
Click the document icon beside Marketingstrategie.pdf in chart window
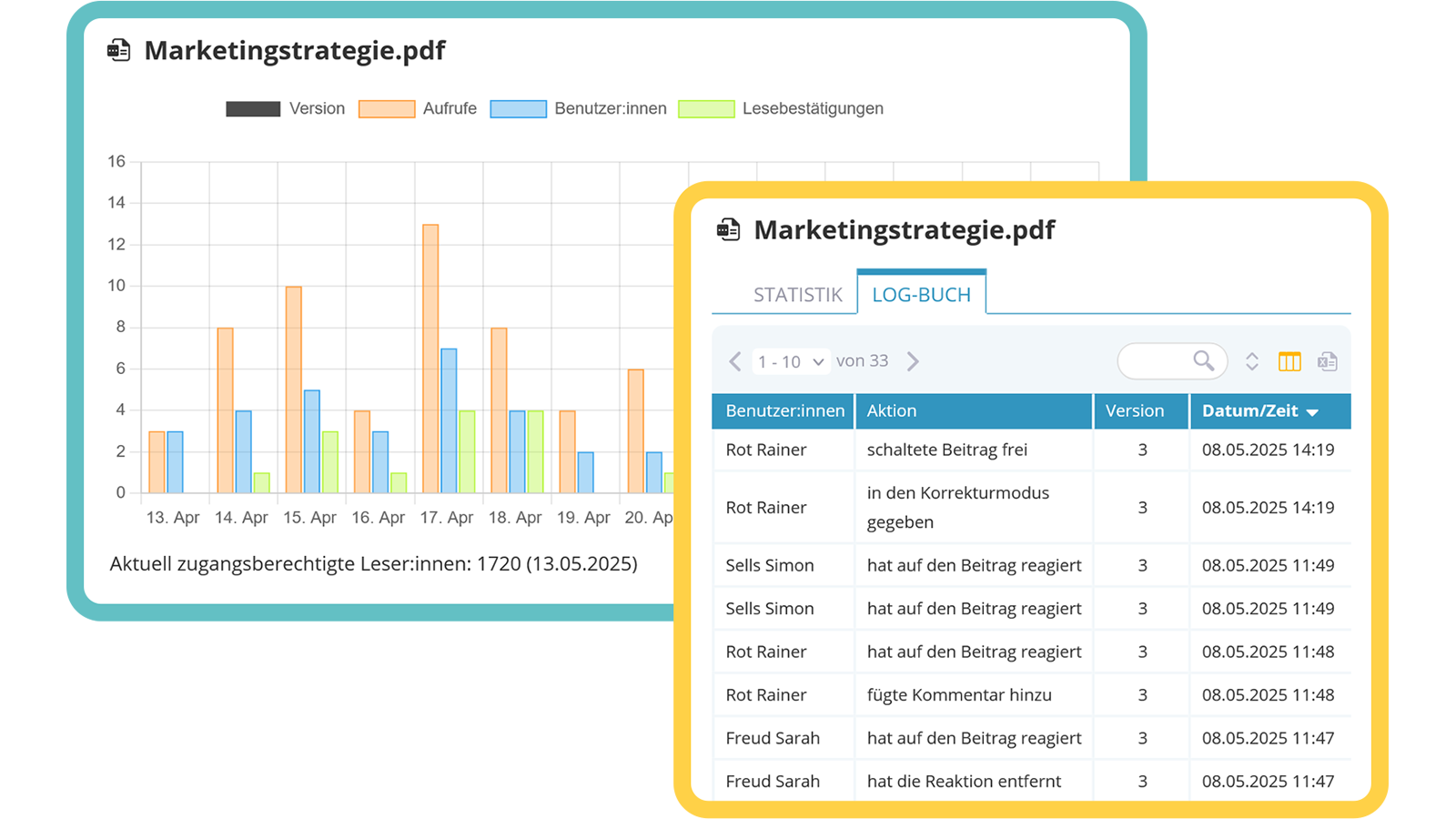point(119,50)
